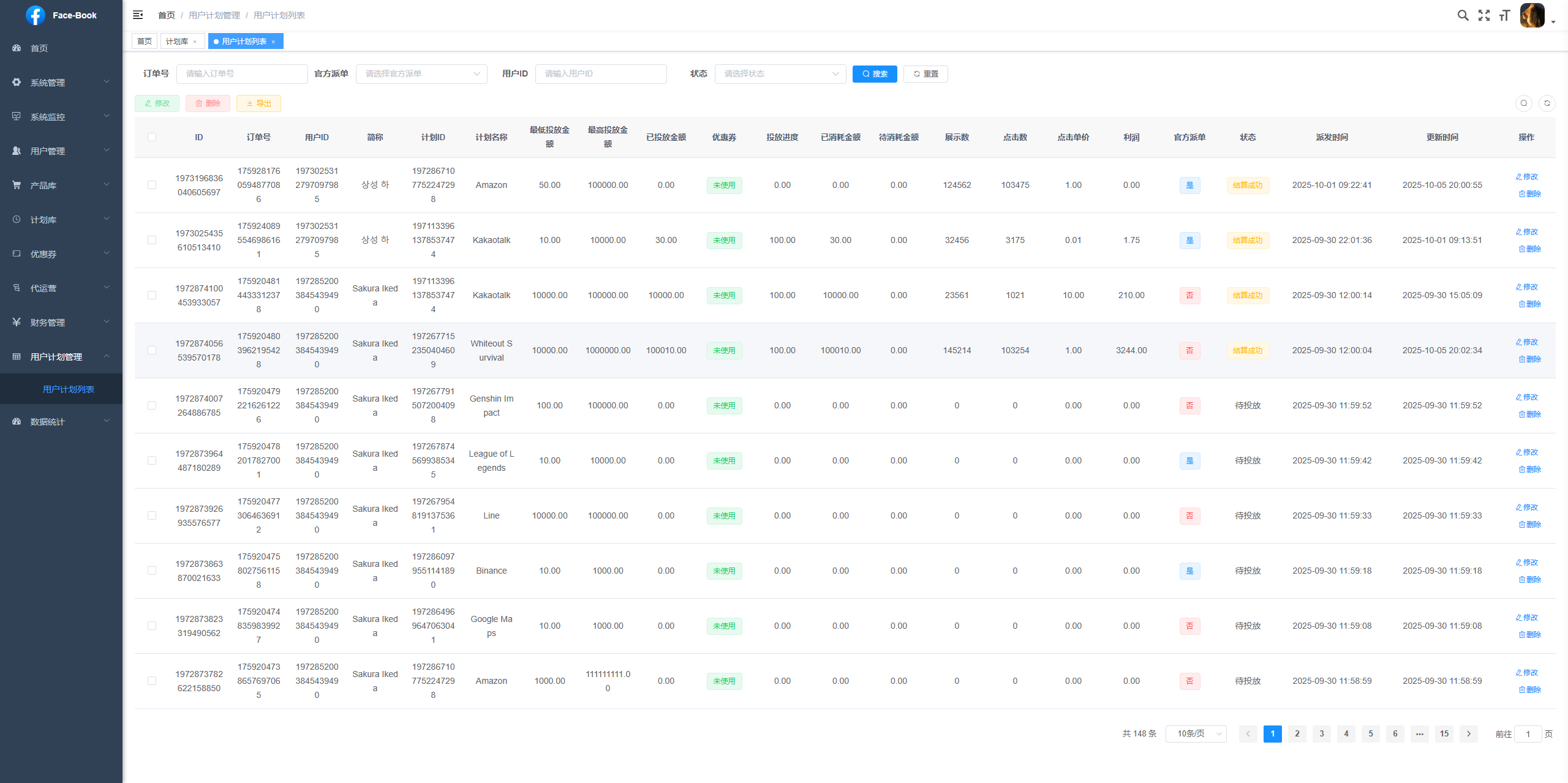Open the 官方派单 dropdown

[421, 74]
